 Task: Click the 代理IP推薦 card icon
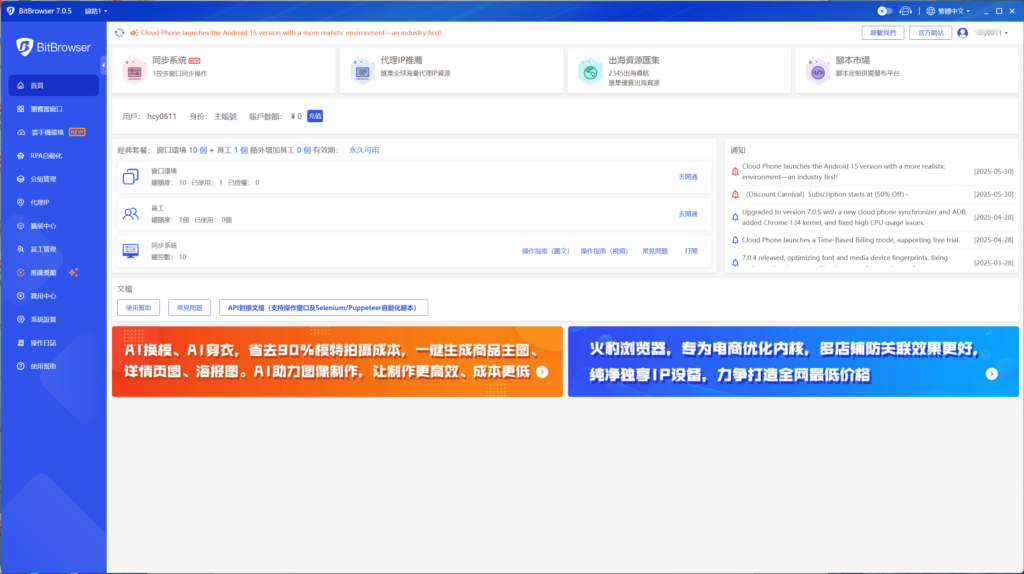362,71
